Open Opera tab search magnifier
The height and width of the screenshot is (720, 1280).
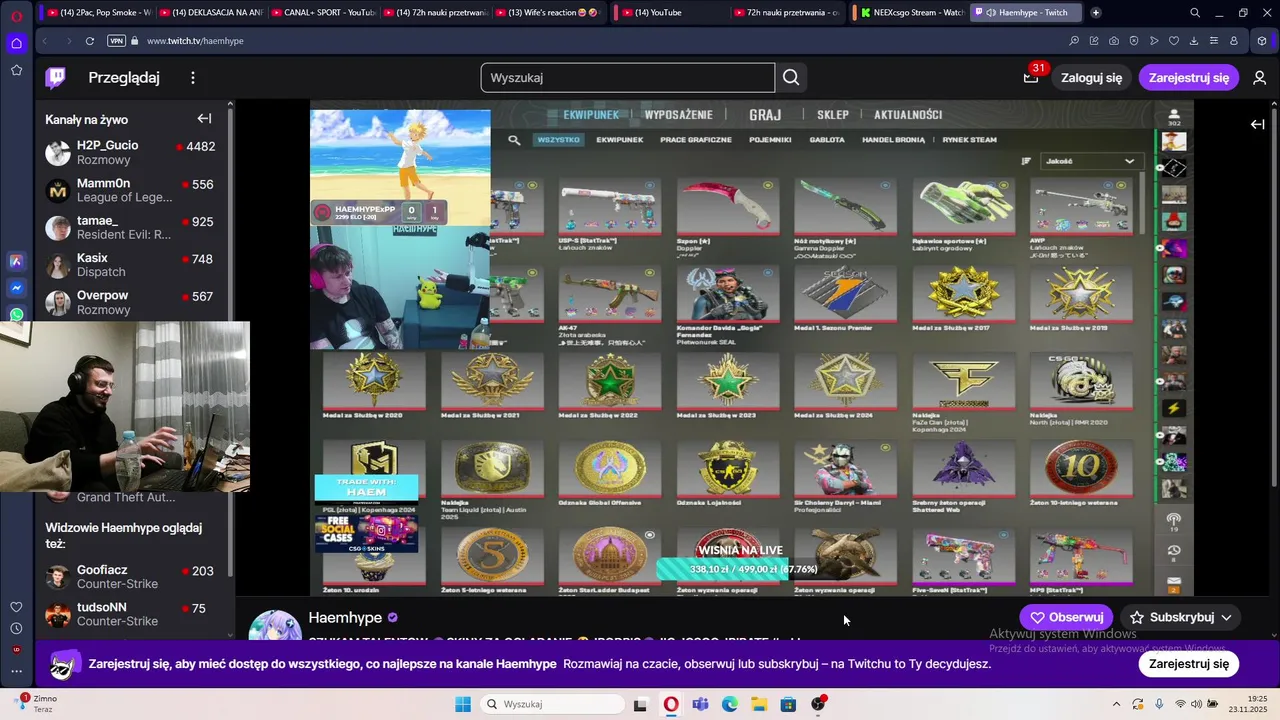[x=1195, y=13]
